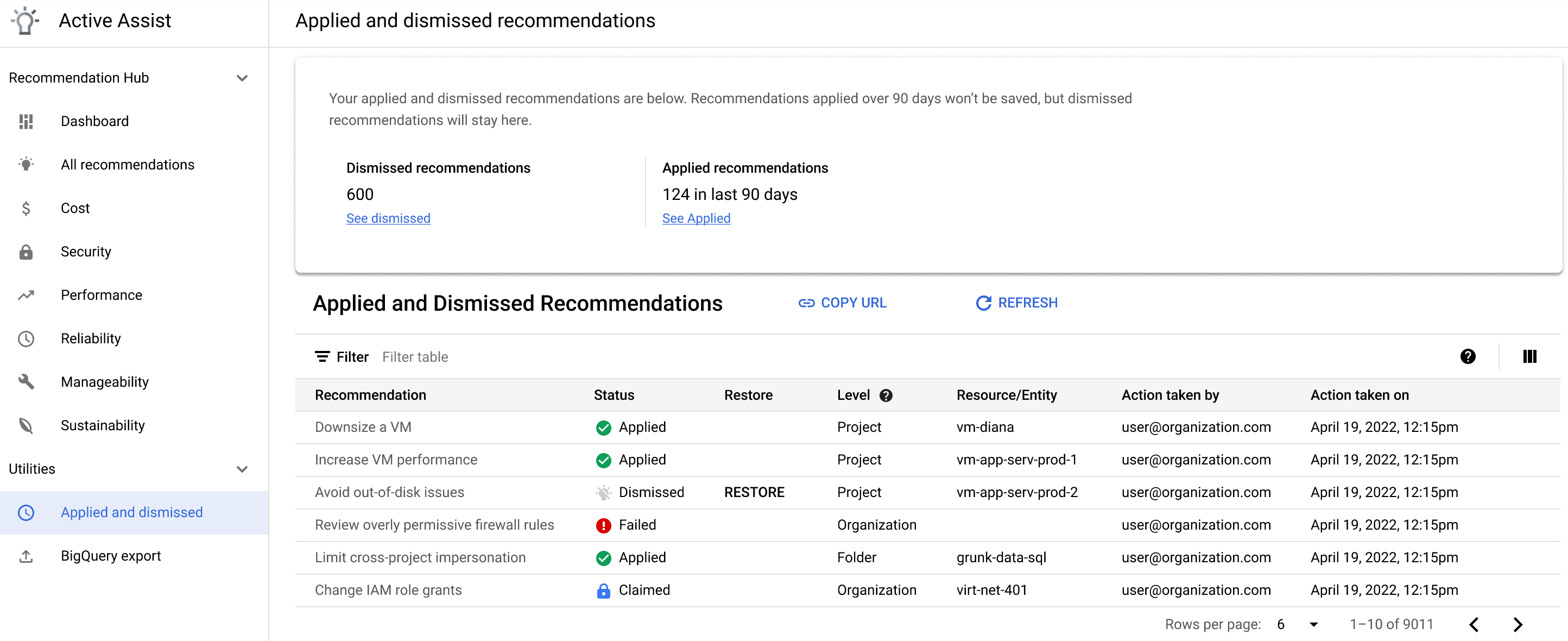Image resolution: width=1568 pixels, height=641 pixels.
Task: Click the All recommendations lightbulb icon
Action: (27, 164)
